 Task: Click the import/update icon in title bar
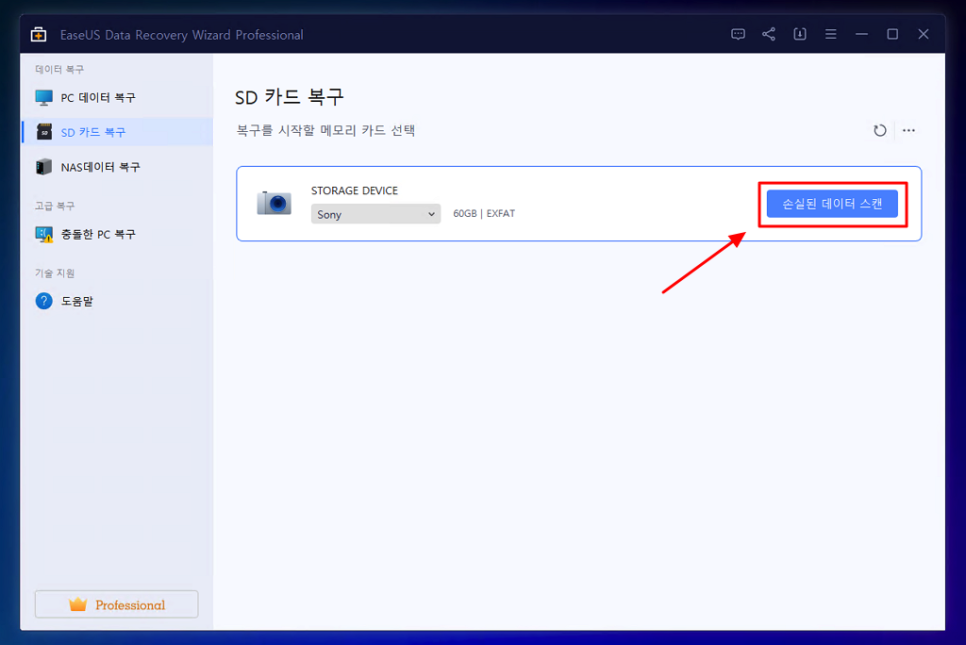pyautogui.click(x=800, y=34)
